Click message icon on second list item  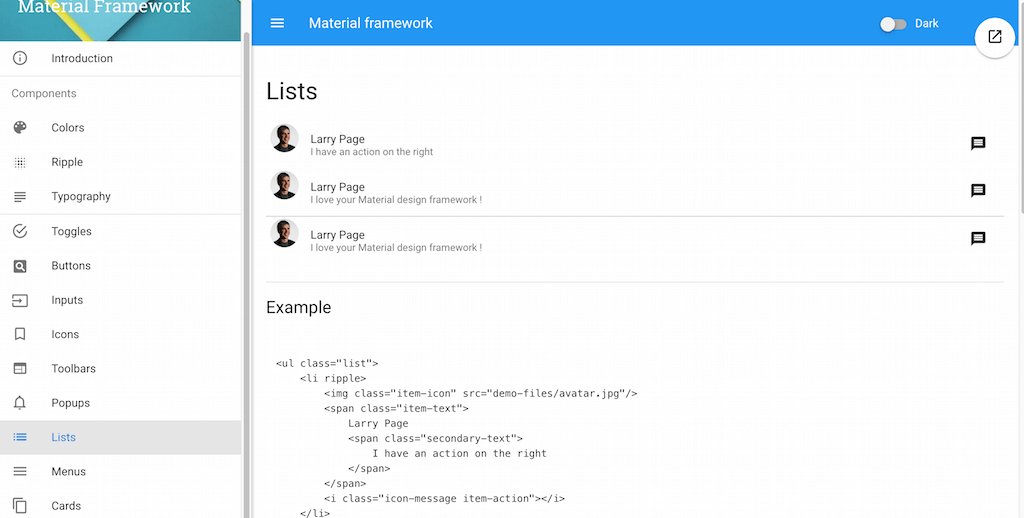coord(978,191)
